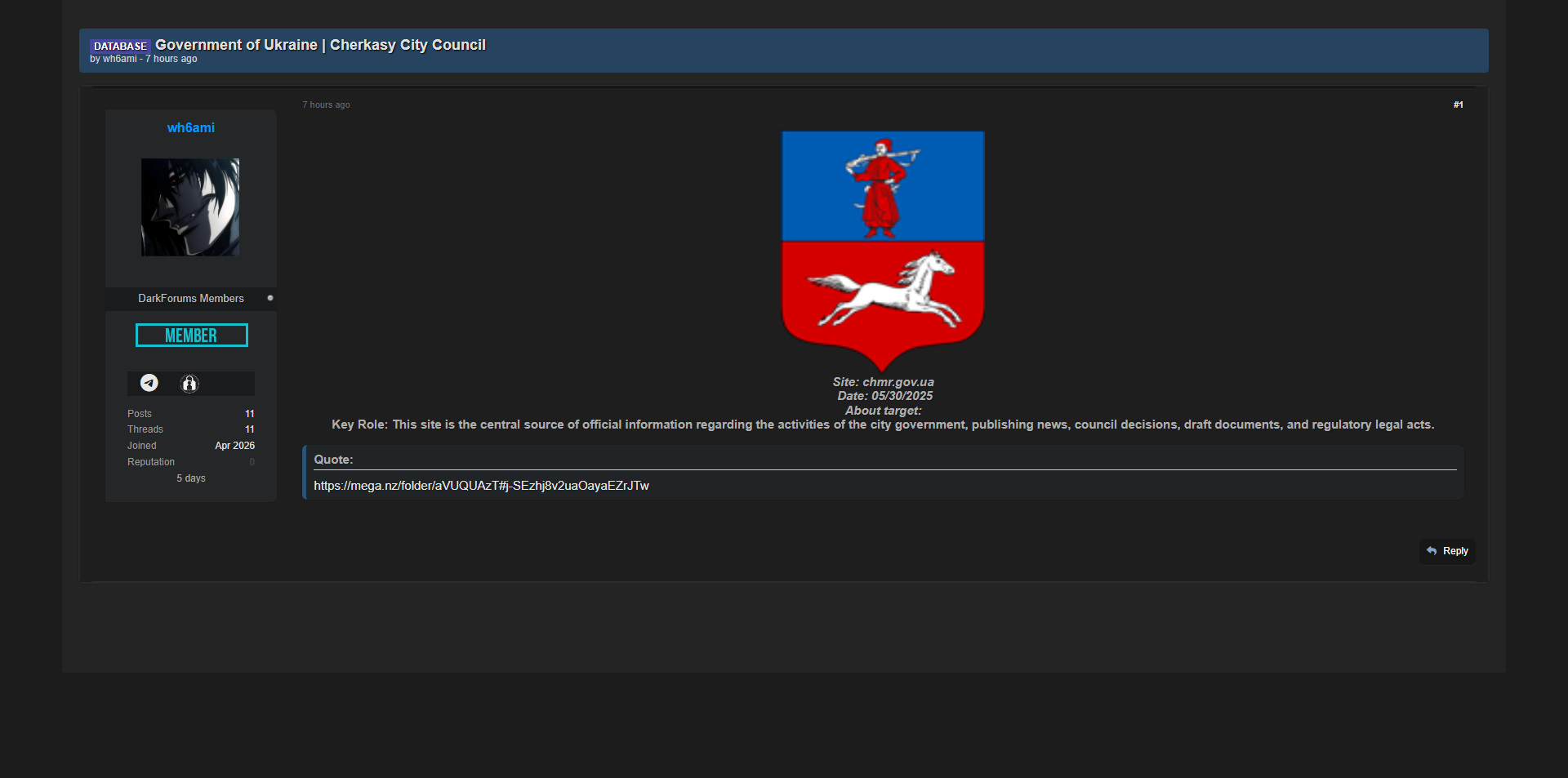
Task: Click the grey online status dot
Action: coord(270,298)
